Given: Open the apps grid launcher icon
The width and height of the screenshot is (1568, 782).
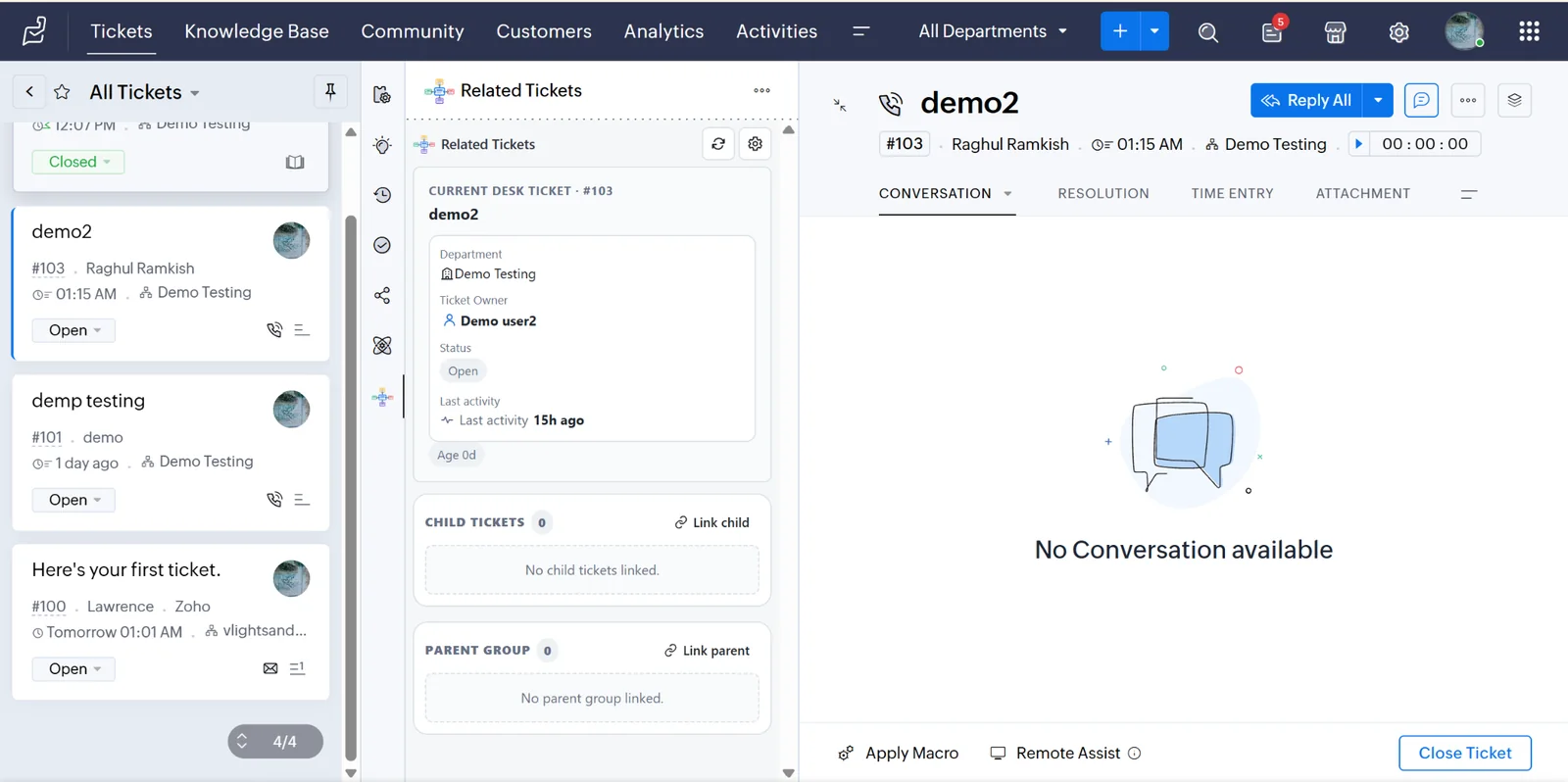Looking at the screenshot, I should [1529, 31].
